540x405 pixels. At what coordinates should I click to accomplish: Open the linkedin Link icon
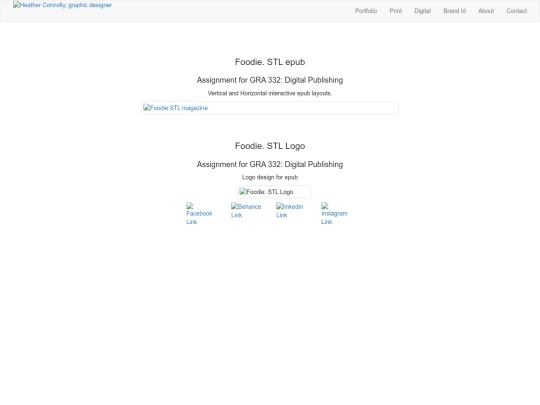[x=289, y=211]
